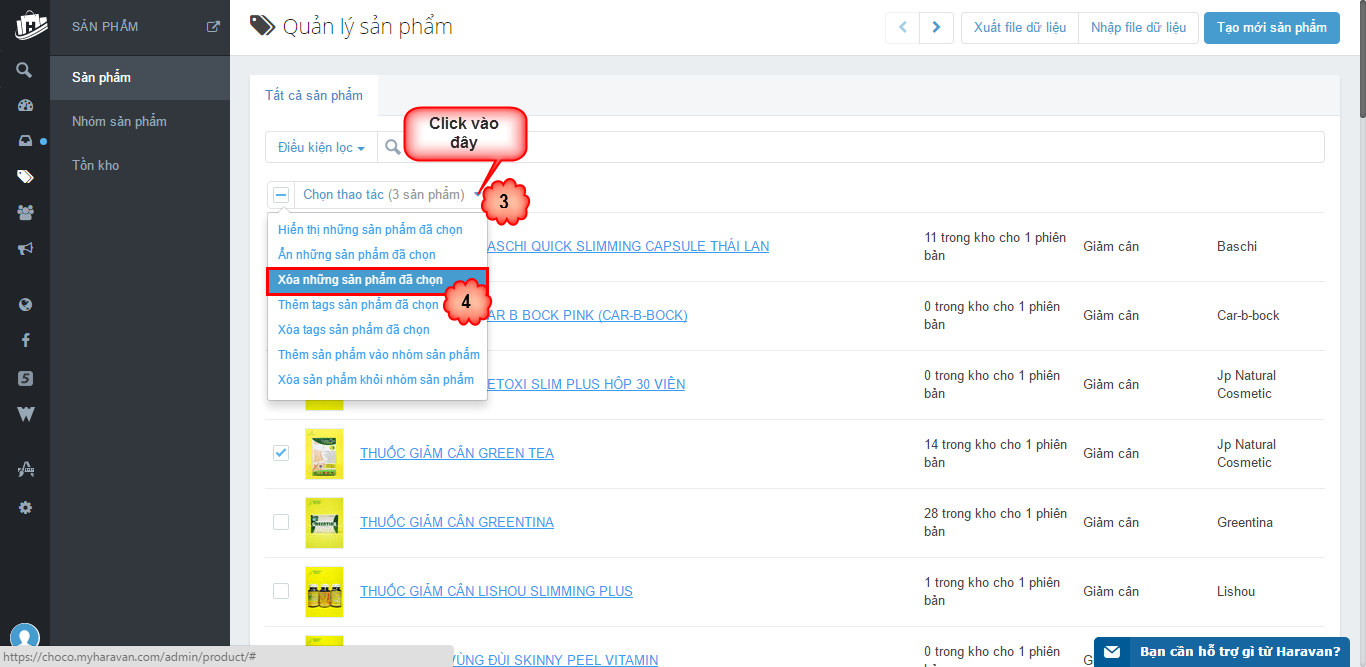Click the external link icon beside SẢN PHẨM

pyautogui.click(x=213, y=27)
